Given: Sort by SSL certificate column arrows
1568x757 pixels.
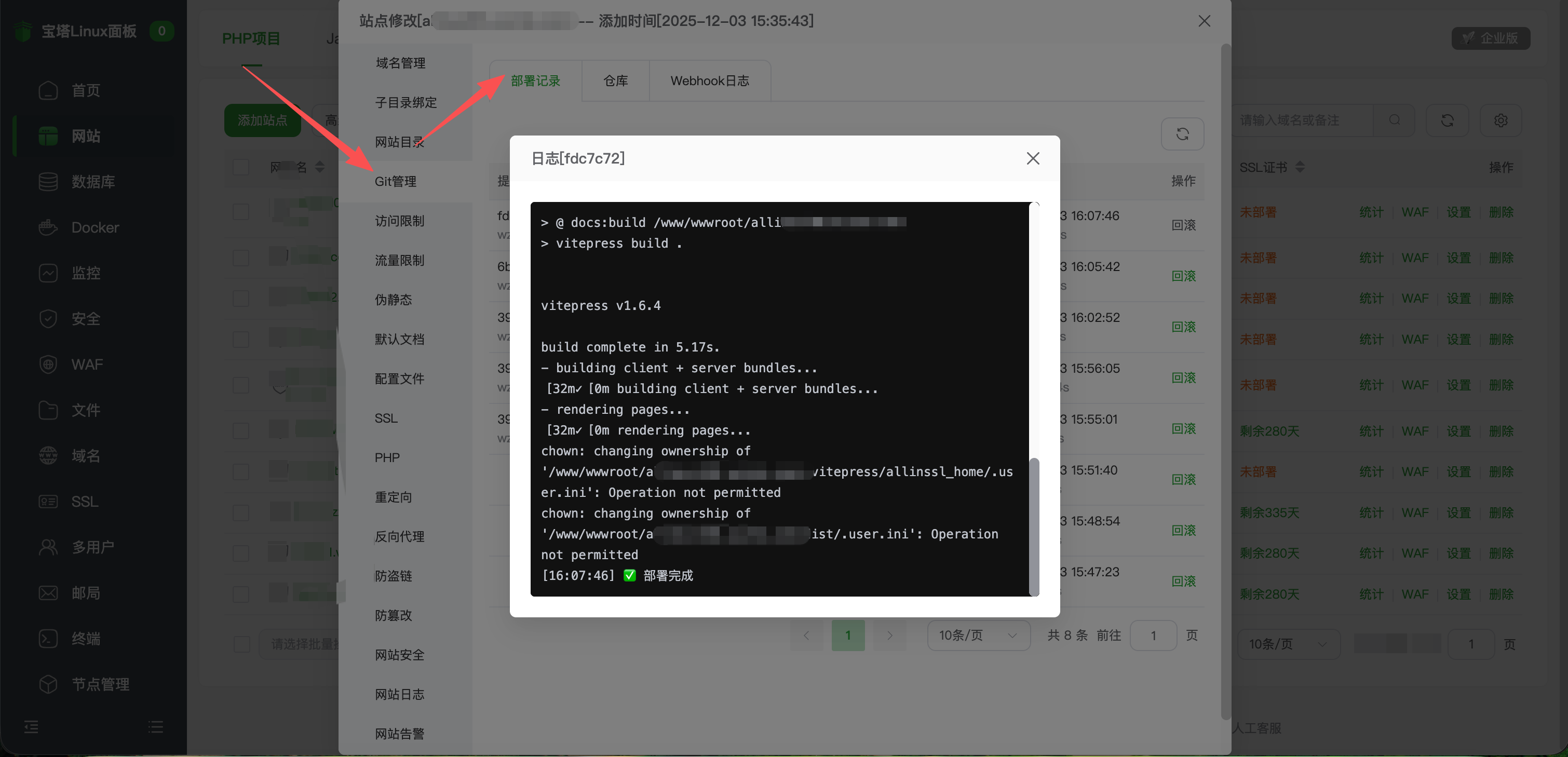Looking at the screenshot, I should (1300, 167).
